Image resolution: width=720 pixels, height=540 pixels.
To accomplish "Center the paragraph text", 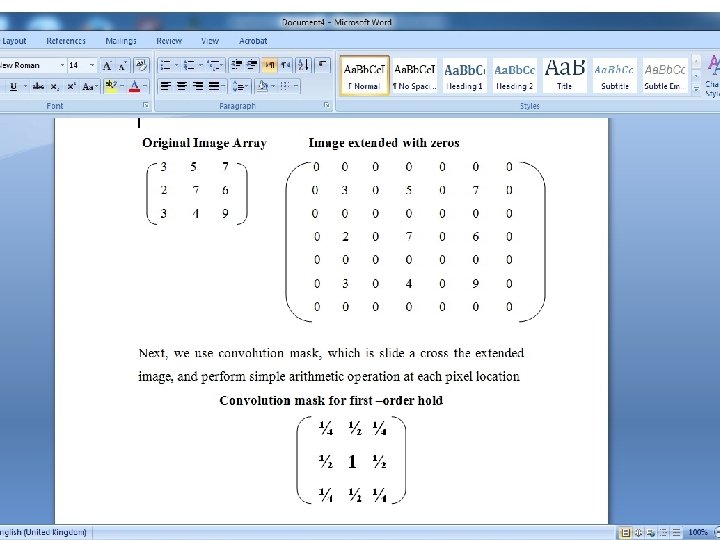I will click(x=182, y=86).
